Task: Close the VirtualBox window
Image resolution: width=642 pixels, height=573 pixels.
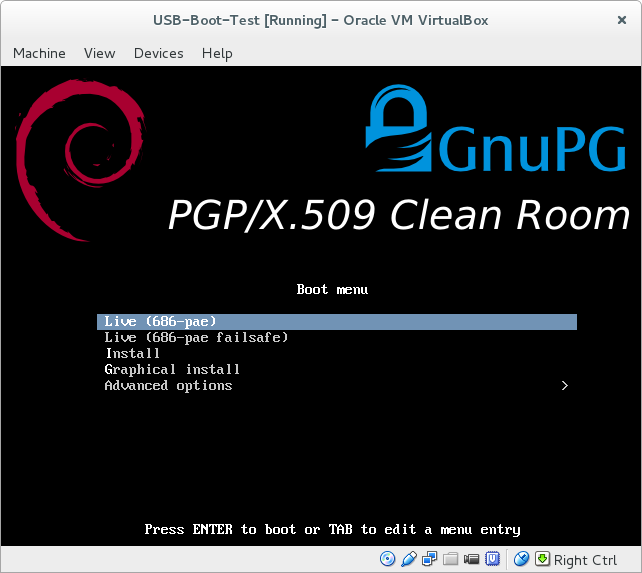Action: click(x=622, y=20)
